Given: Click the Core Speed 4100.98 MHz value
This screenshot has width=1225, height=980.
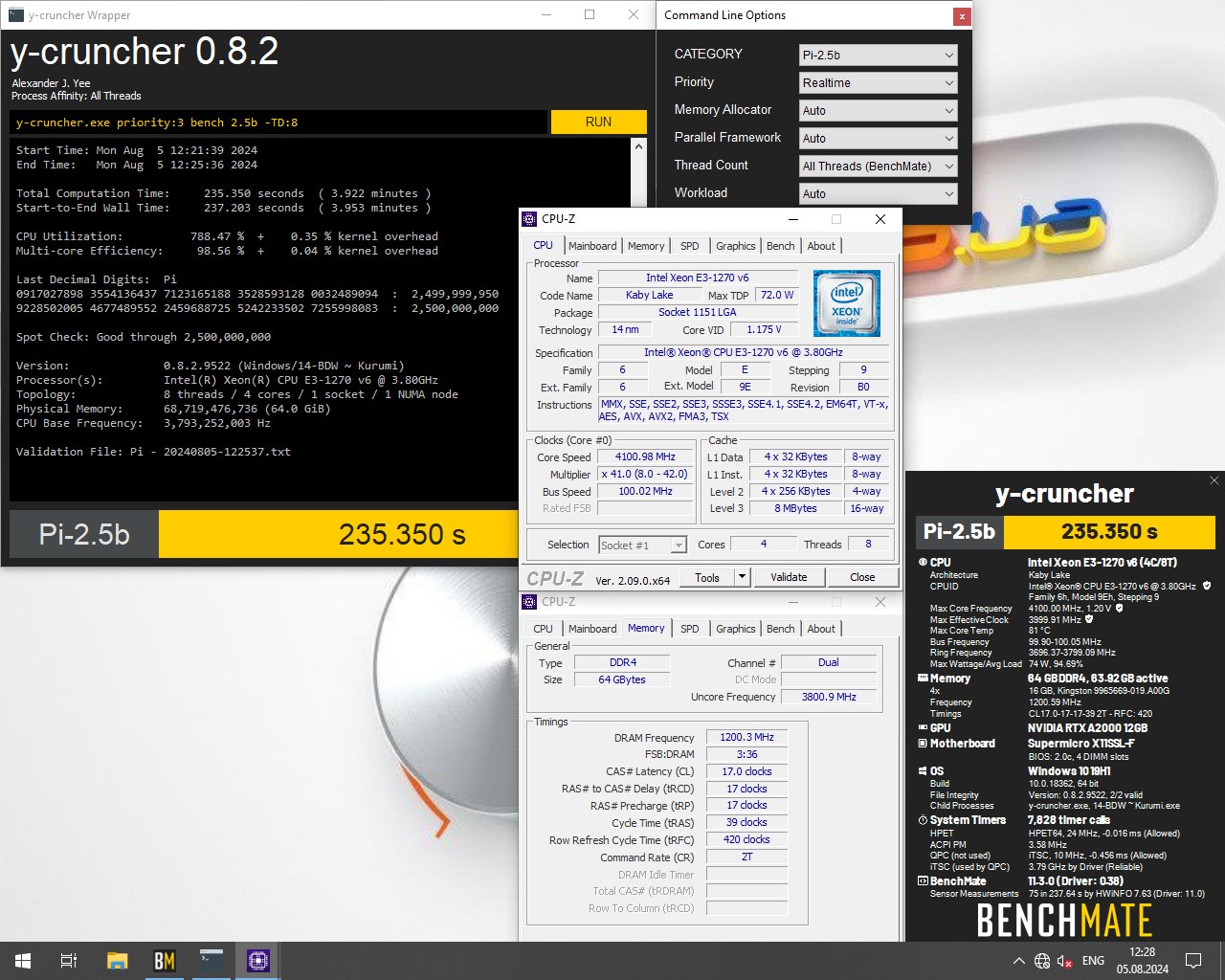Looking at the screenshot, I should pyautogui.click(x=645, y=457).
